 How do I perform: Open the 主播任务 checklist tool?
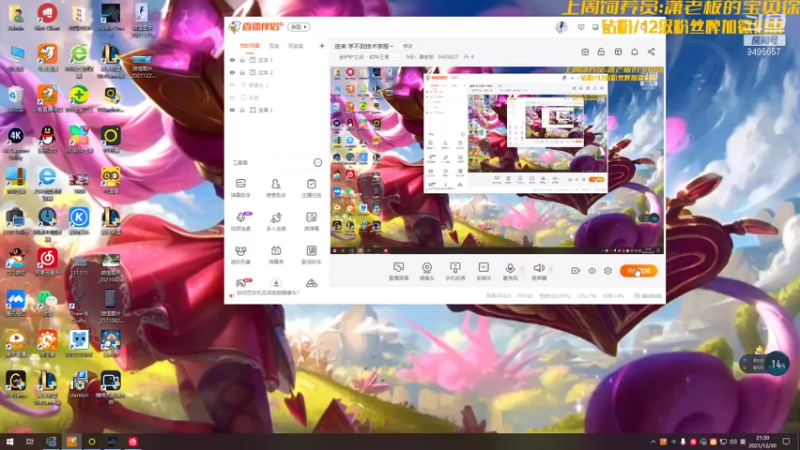pos(311,187)
